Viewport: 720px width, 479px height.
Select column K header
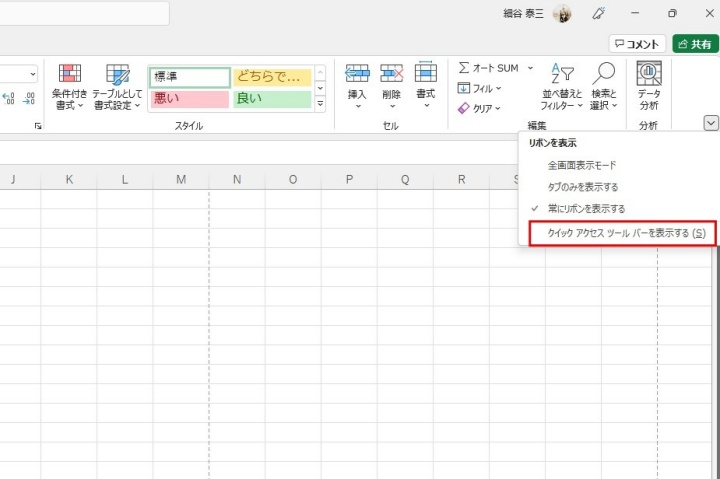(69, 179)
